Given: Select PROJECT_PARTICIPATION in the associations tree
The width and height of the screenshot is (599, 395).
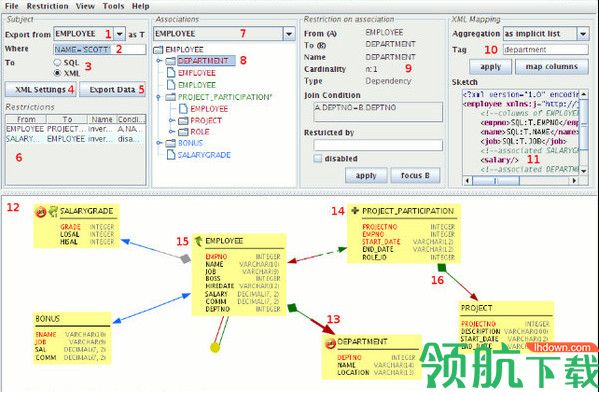Looking at the screenshot, I should [x=225, y=97].
